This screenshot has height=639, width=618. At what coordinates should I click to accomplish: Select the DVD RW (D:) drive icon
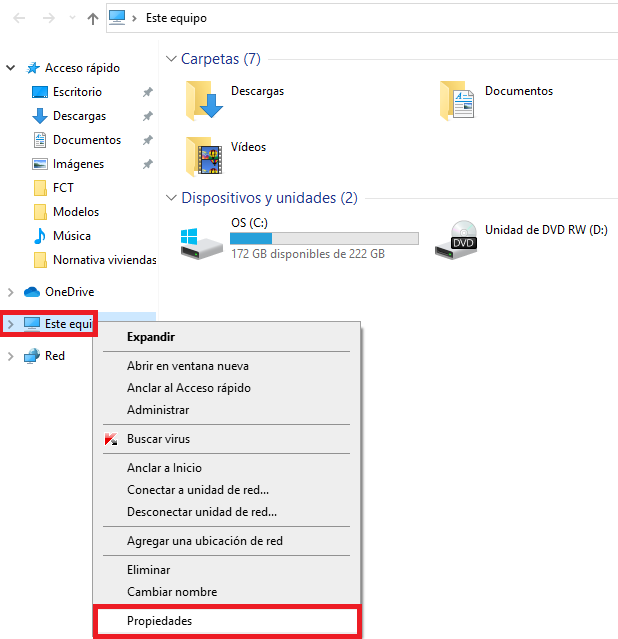(x=456, y=240)
